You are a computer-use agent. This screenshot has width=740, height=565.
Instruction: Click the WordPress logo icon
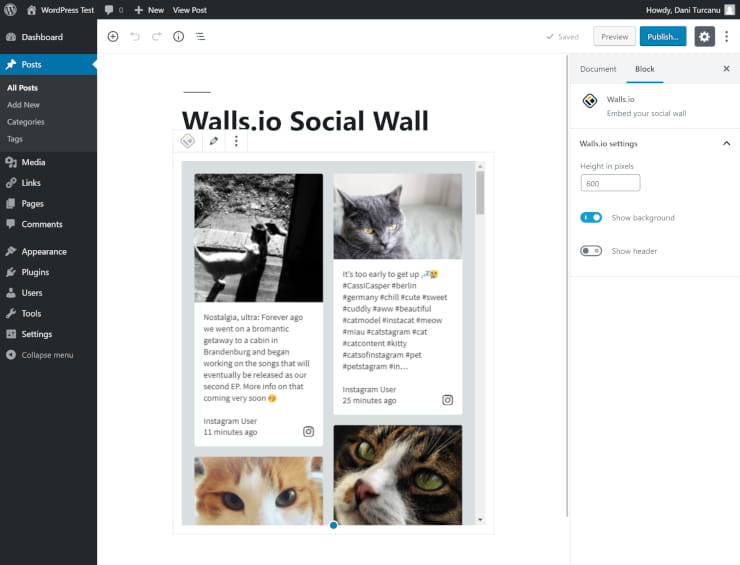point(10,10)
